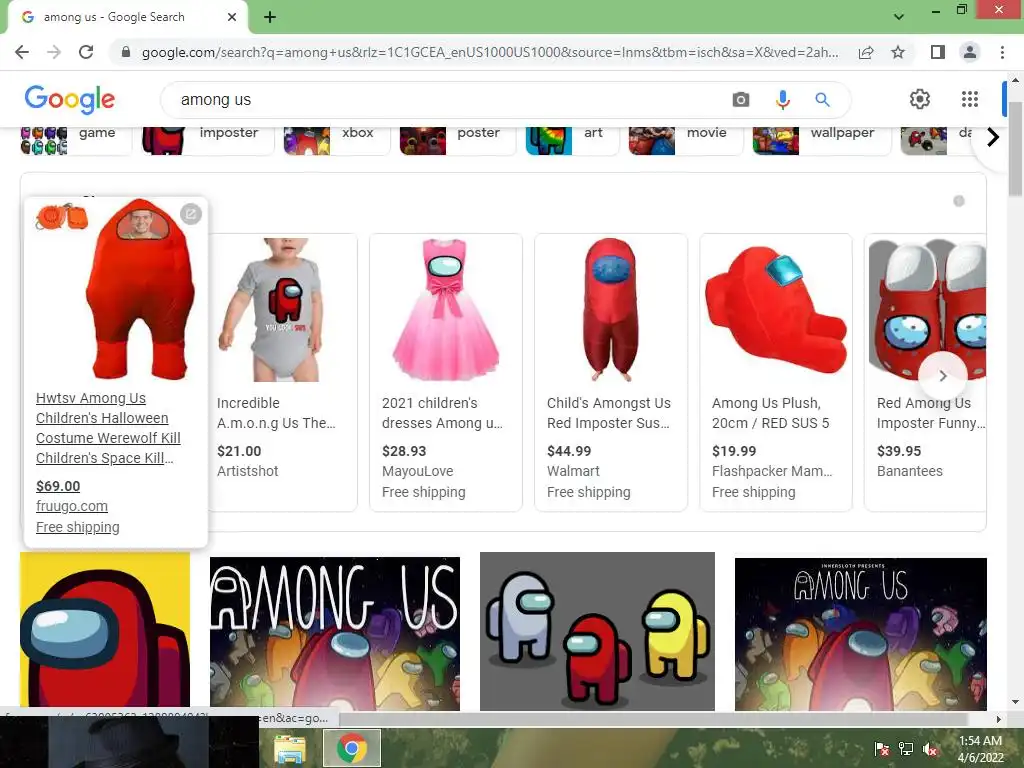
Task: Open Chrome in the taskbar
Action: point(352,748)
